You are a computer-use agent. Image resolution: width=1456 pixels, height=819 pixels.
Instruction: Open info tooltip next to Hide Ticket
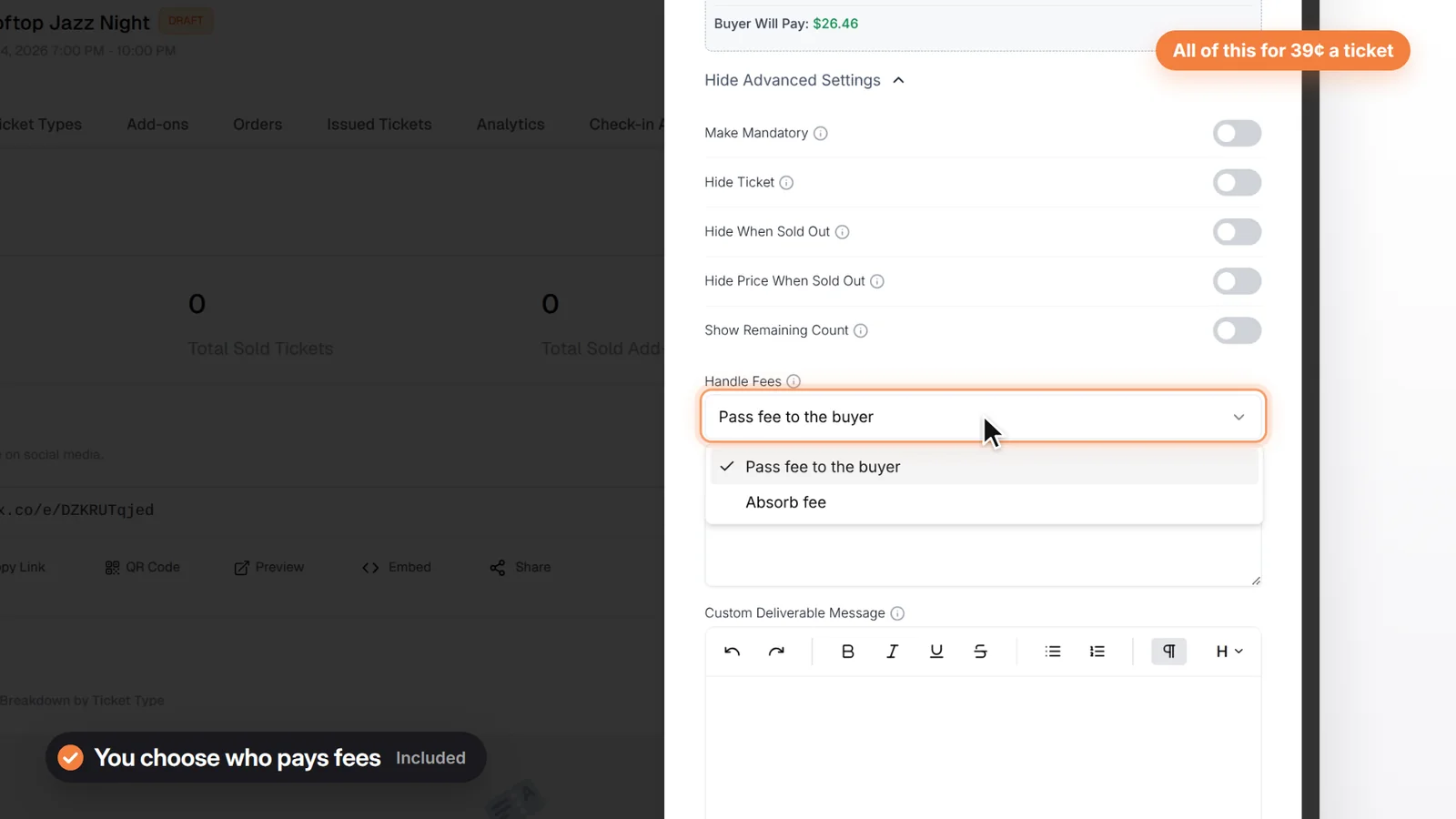(786, 183)
